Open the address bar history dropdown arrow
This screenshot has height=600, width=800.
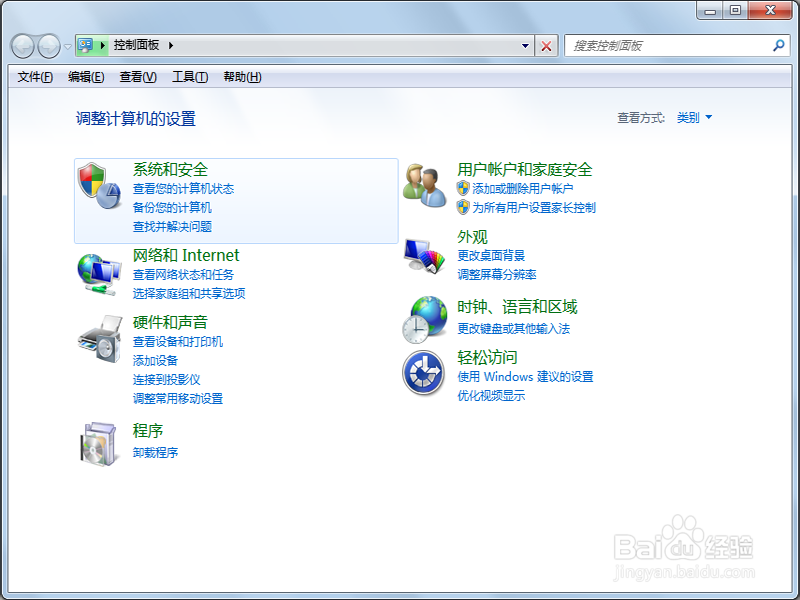tap(525, 46)
